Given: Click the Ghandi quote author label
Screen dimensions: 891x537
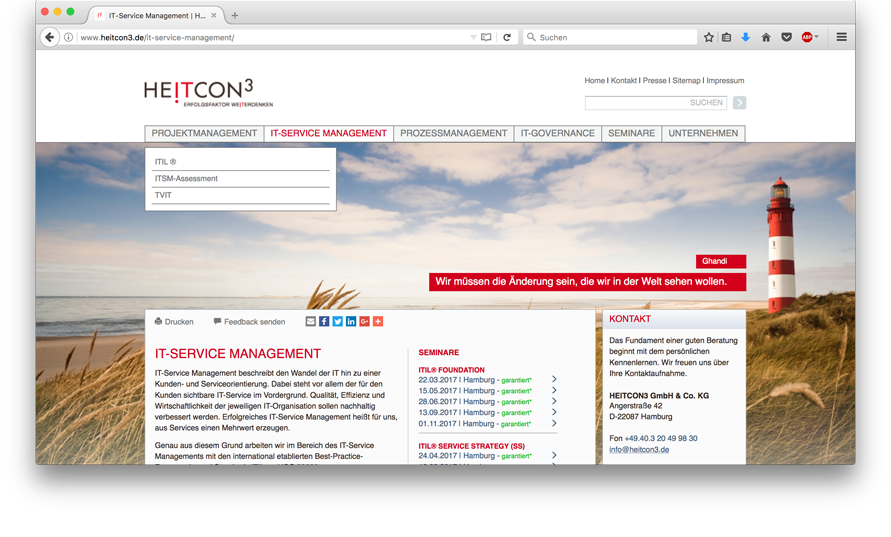Looking at the screenshot, I should (x=721, y=261).
